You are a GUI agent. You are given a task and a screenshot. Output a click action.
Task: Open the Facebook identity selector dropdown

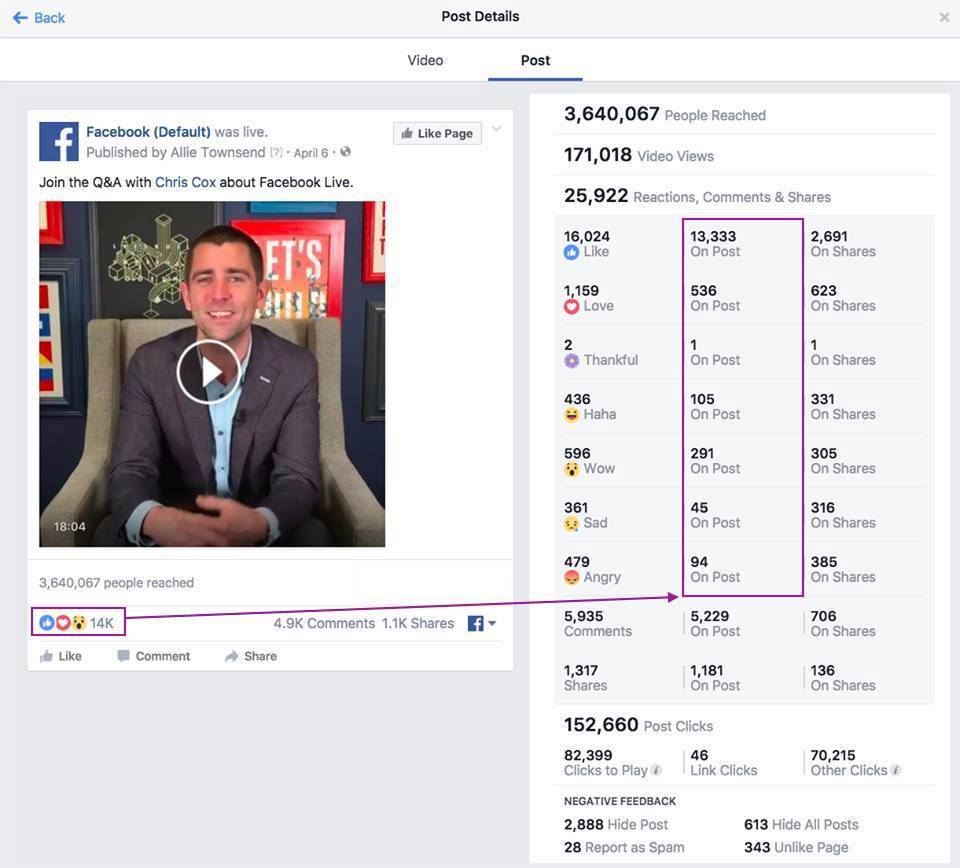481,624
